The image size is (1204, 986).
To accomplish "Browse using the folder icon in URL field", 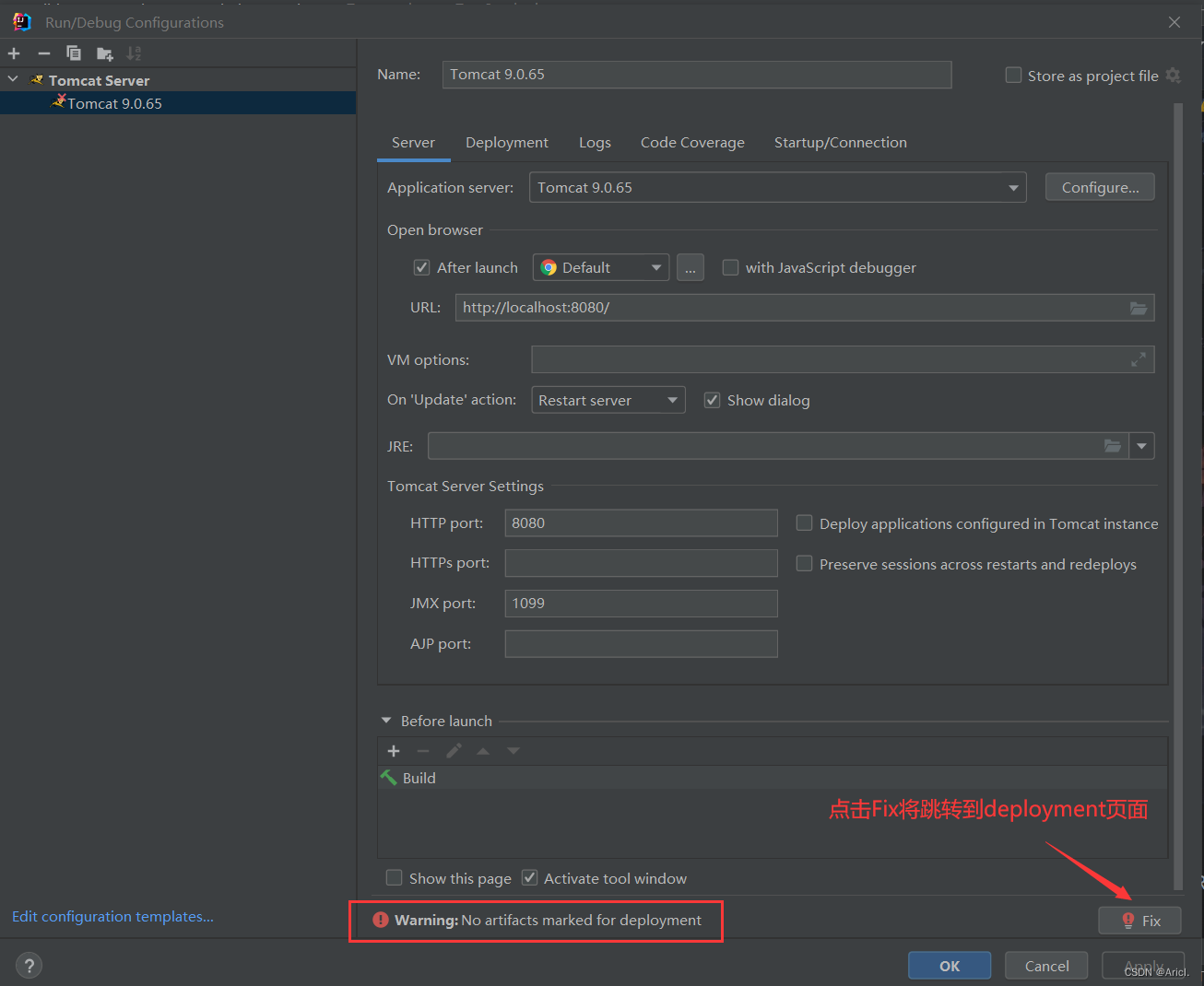I will pyautogui.click(x=1139, y=308).
